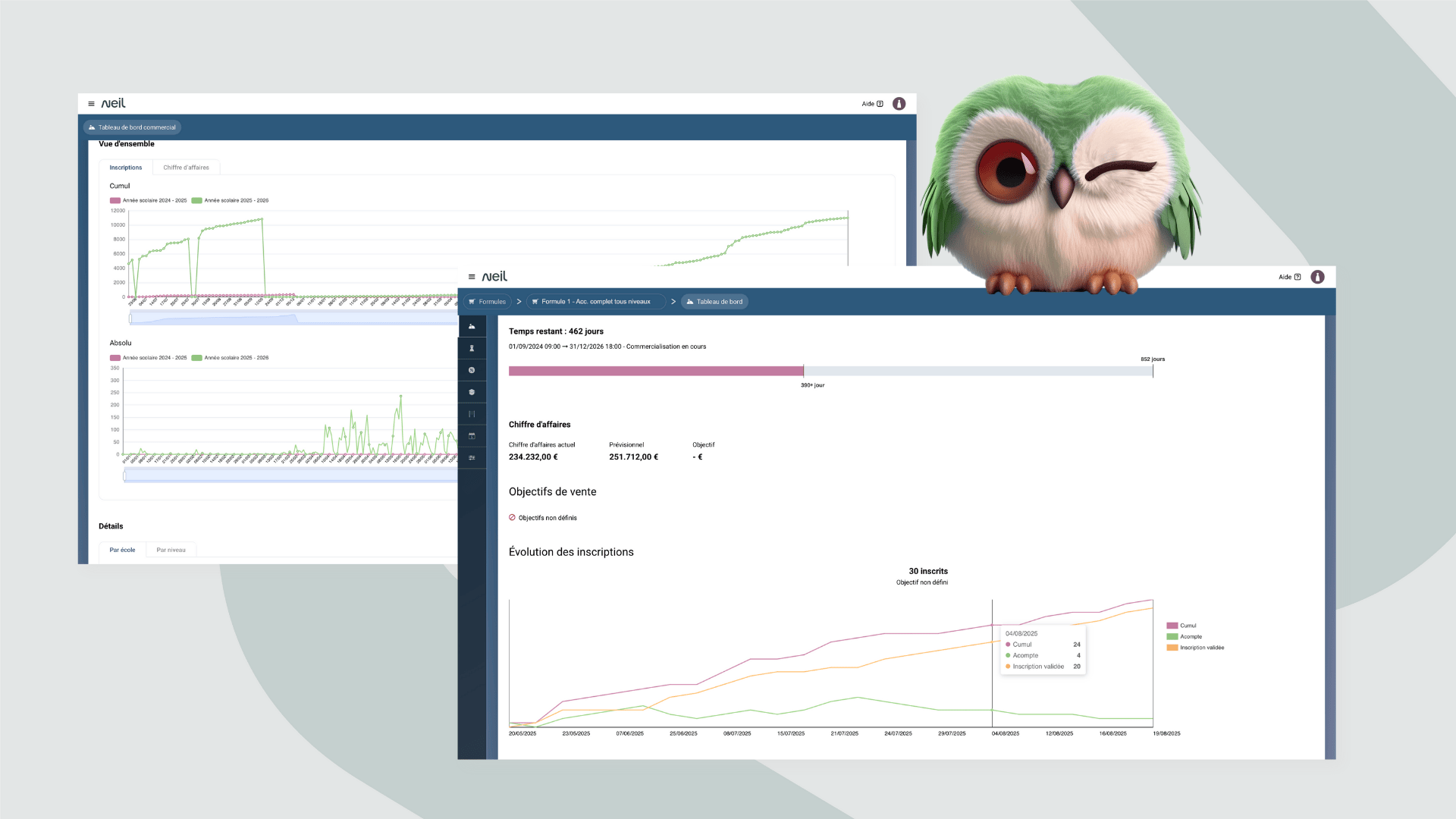Open the hourglass sidebar section
Viewport: 1456px width, 819px height.
[x=472, y=348]
